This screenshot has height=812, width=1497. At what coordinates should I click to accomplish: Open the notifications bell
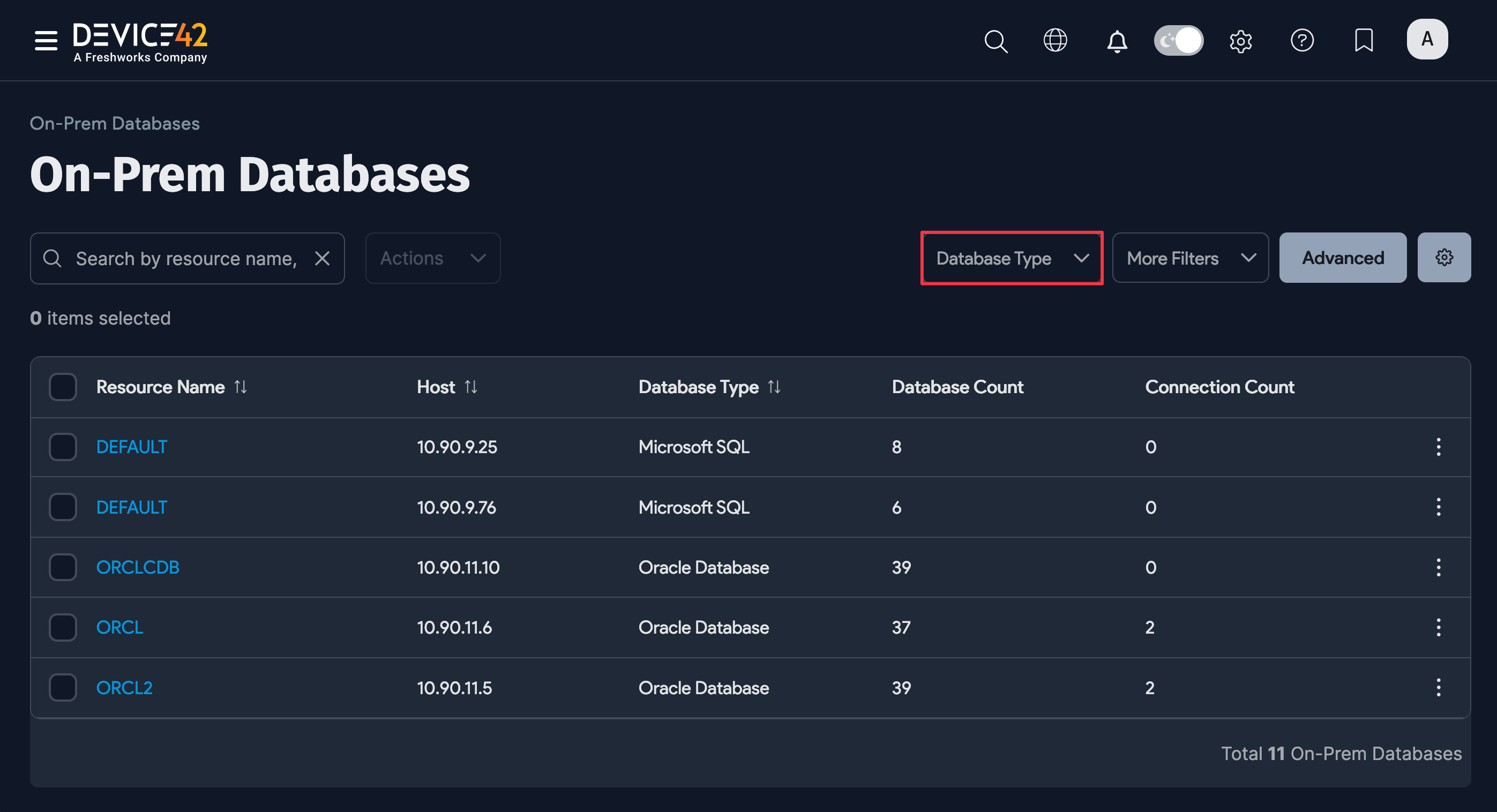1117,41
